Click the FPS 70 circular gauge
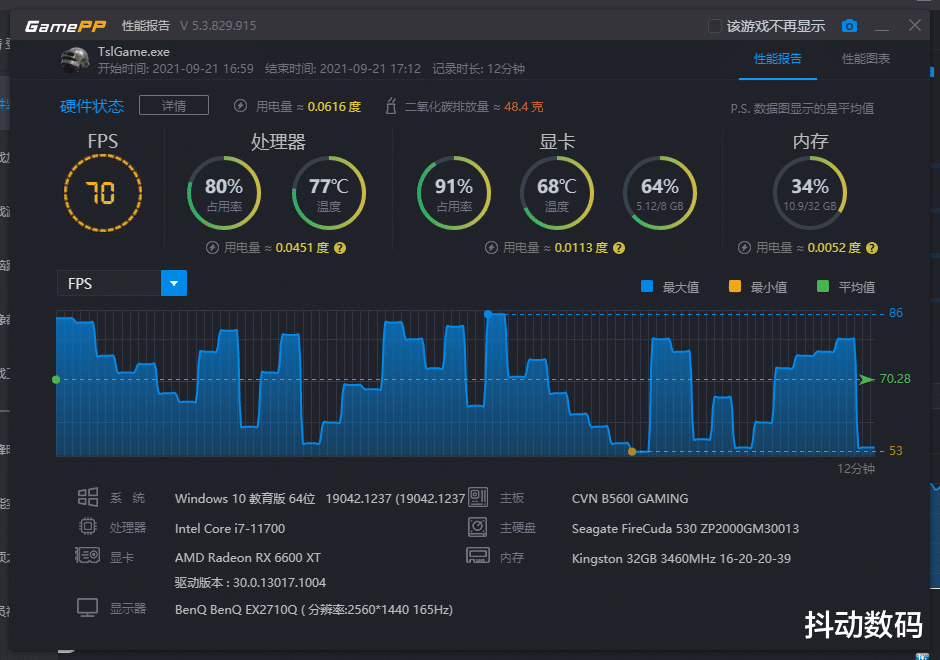The image size is (940, 660). coord(103,193)
